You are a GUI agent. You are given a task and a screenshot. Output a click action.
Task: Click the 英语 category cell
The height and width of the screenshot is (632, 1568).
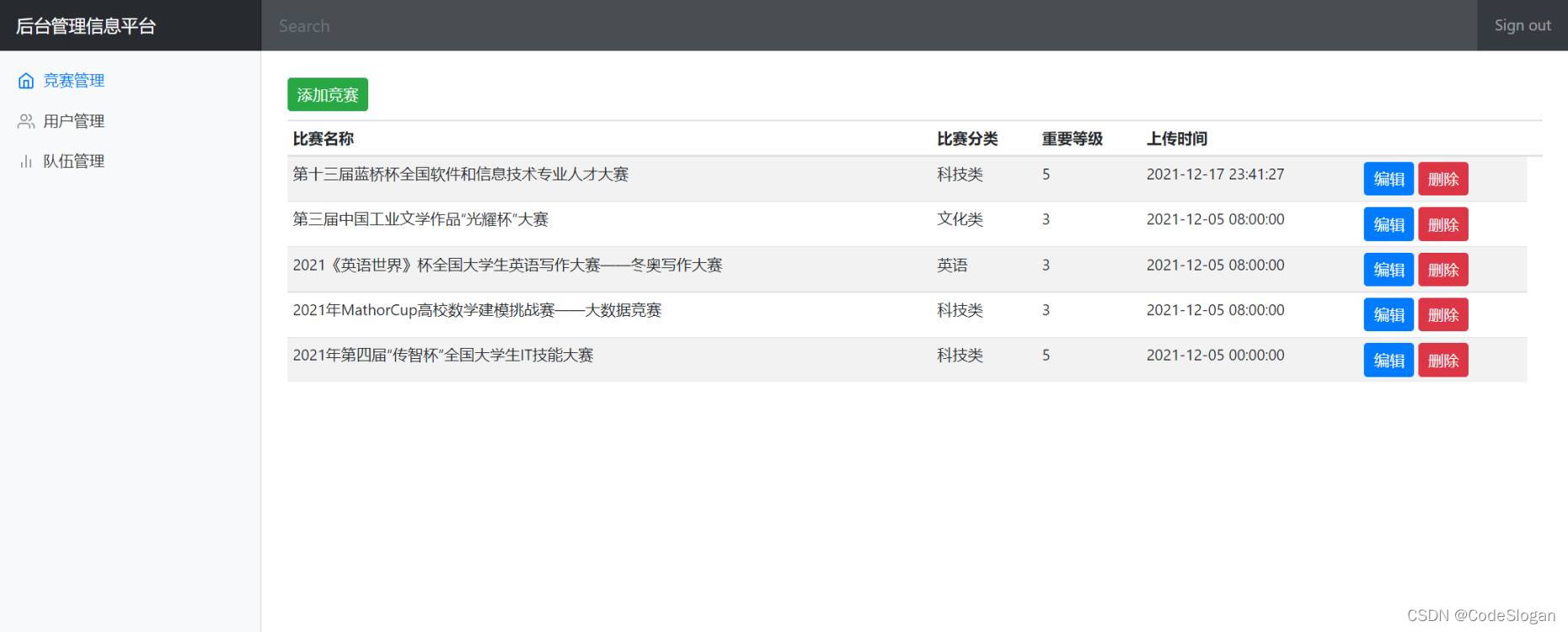coord(952,265)
